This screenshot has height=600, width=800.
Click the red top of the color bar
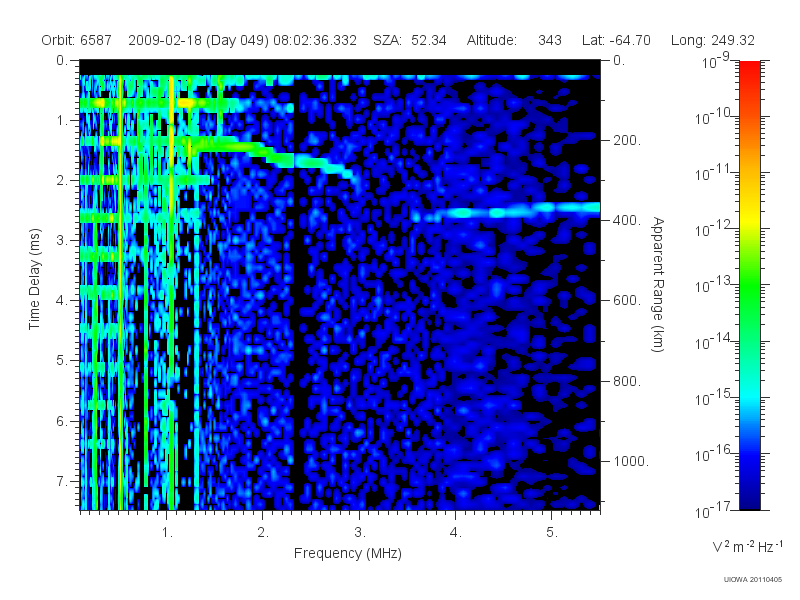pos(749,71)
